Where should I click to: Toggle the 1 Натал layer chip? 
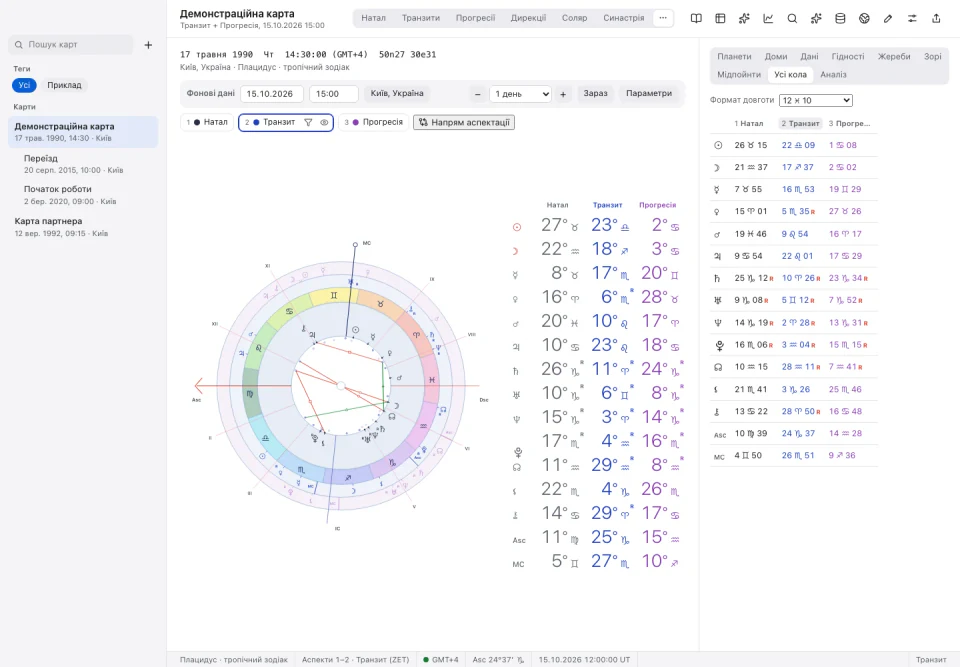207,122
